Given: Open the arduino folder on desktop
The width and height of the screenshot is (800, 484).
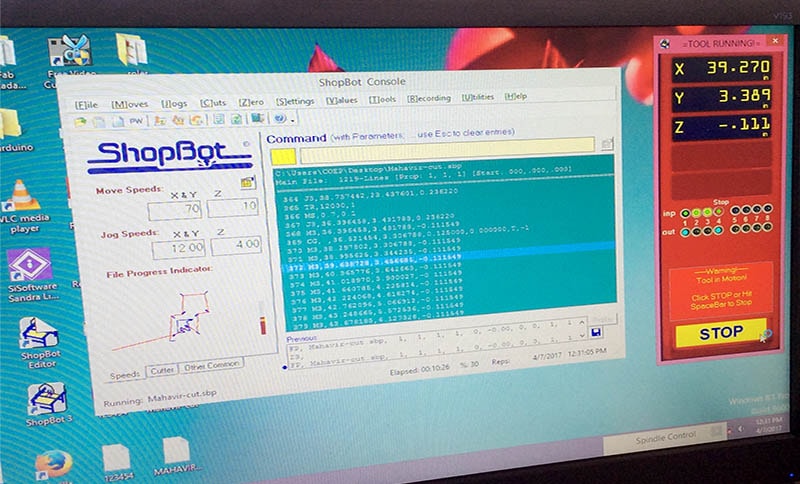Looking at the screenshot, I should (12, 131).
